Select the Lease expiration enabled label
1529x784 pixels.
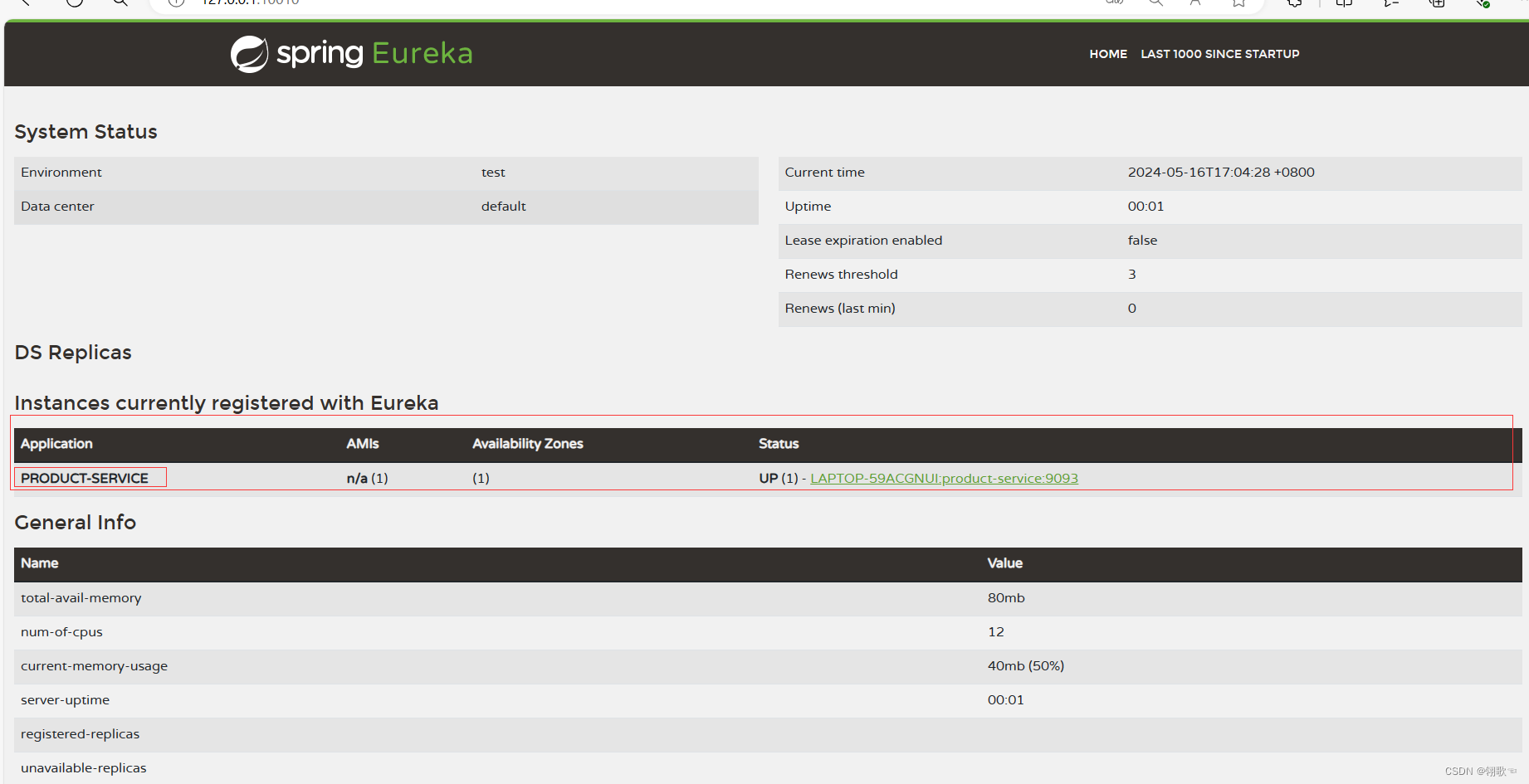tap(864, 241)
